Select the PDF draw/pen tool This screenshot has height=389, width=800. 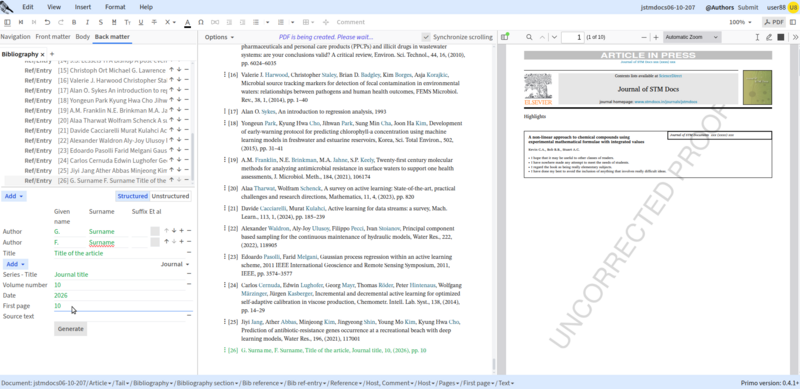point(769,37)
